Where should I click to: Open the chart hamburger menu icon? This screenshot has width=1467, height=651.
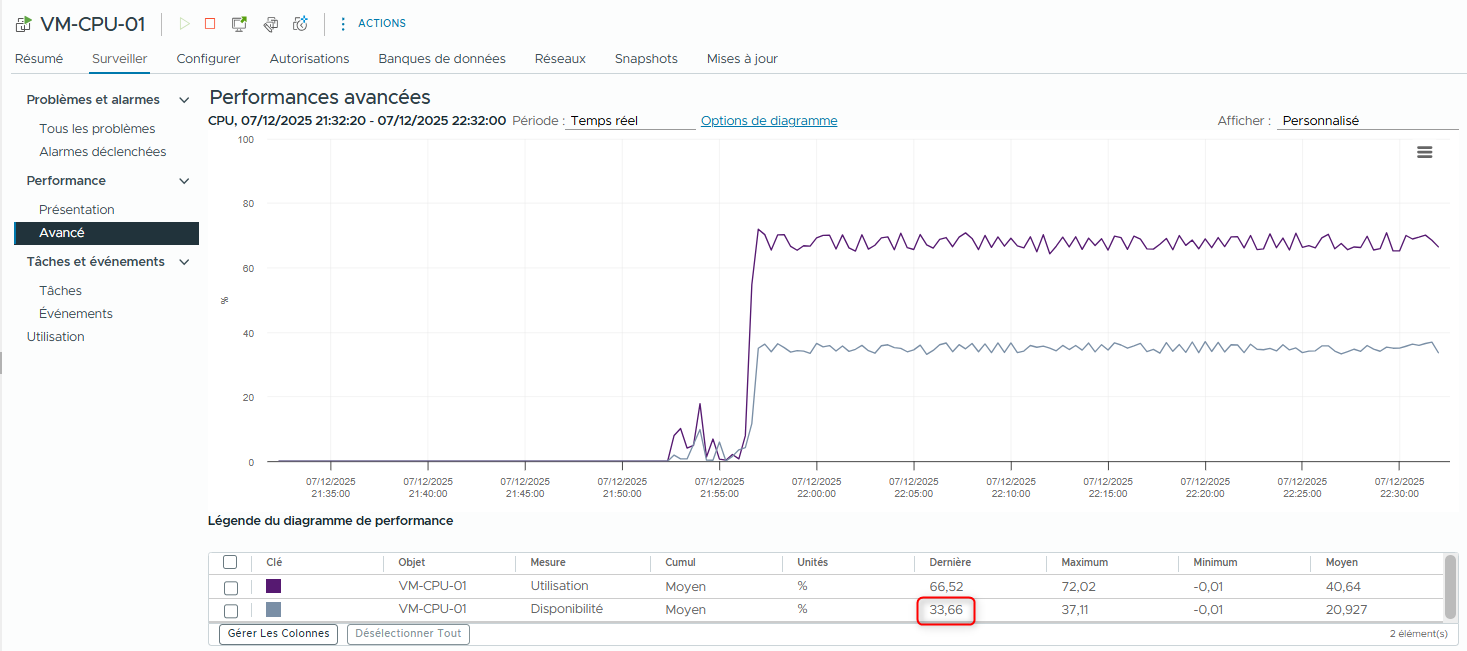pos(1425,152)
